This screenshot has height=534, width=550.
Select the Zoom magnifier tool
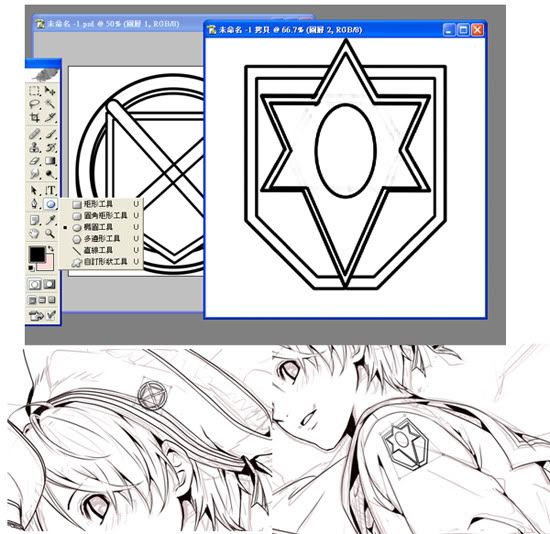(50, 233)
